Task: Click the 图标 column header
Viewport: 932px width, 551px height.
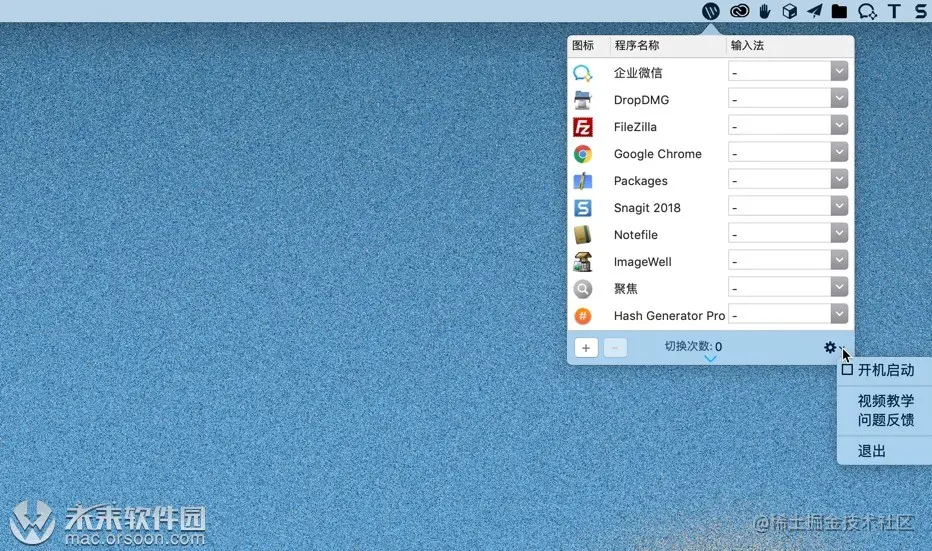Action: pos(583,45)
